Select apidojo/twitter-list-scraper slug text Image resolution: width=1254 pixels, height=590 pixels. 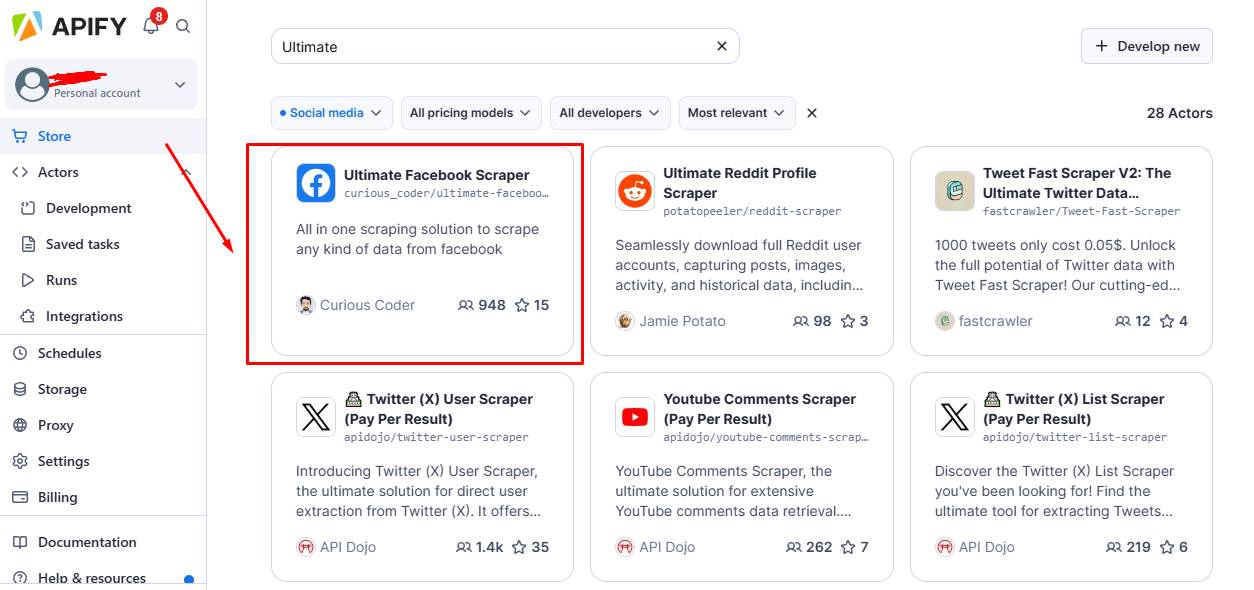(x=1075, y=437)
